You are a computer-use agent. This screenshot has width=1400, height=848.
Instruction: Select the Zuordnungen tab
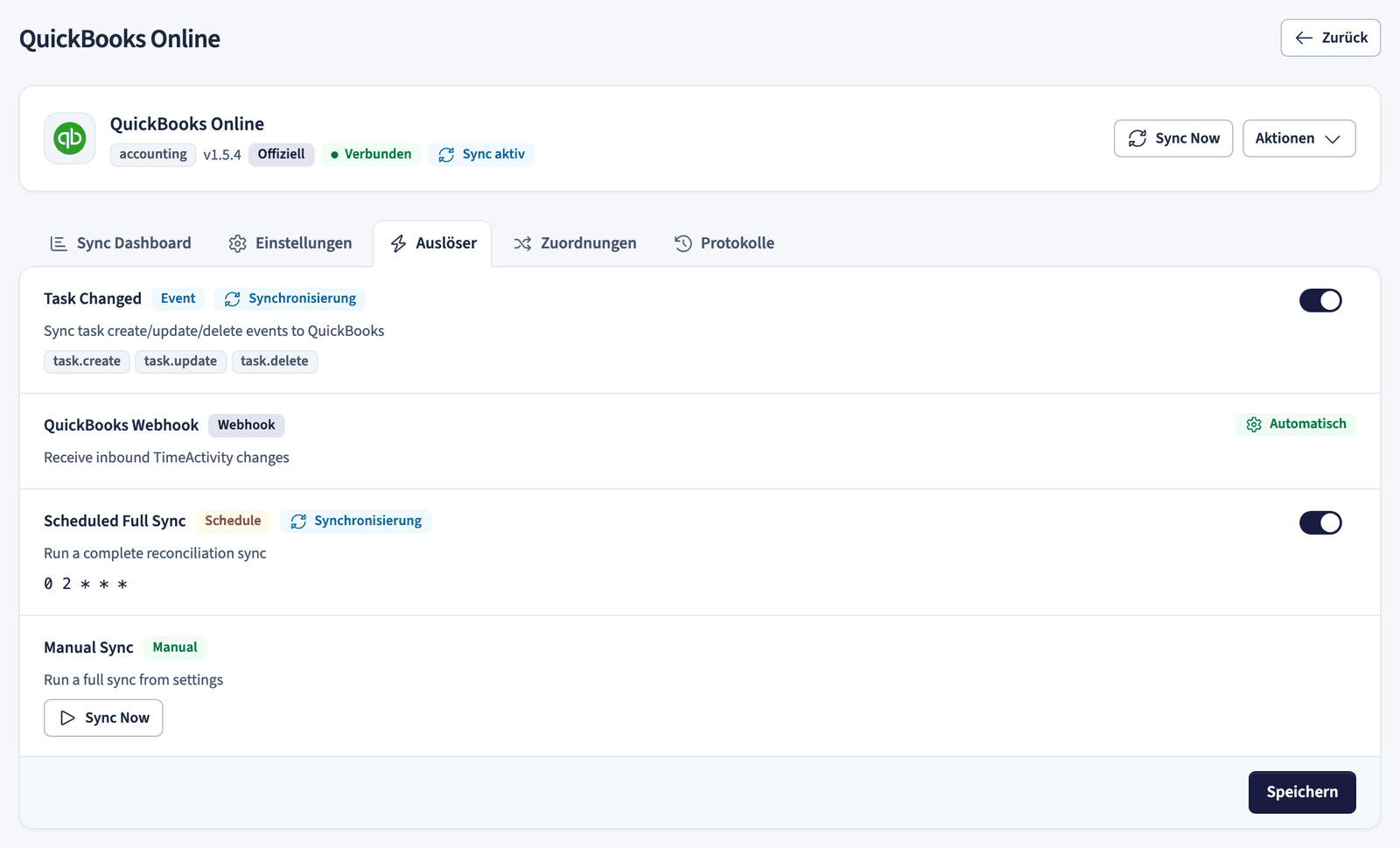tap(575, 243)
